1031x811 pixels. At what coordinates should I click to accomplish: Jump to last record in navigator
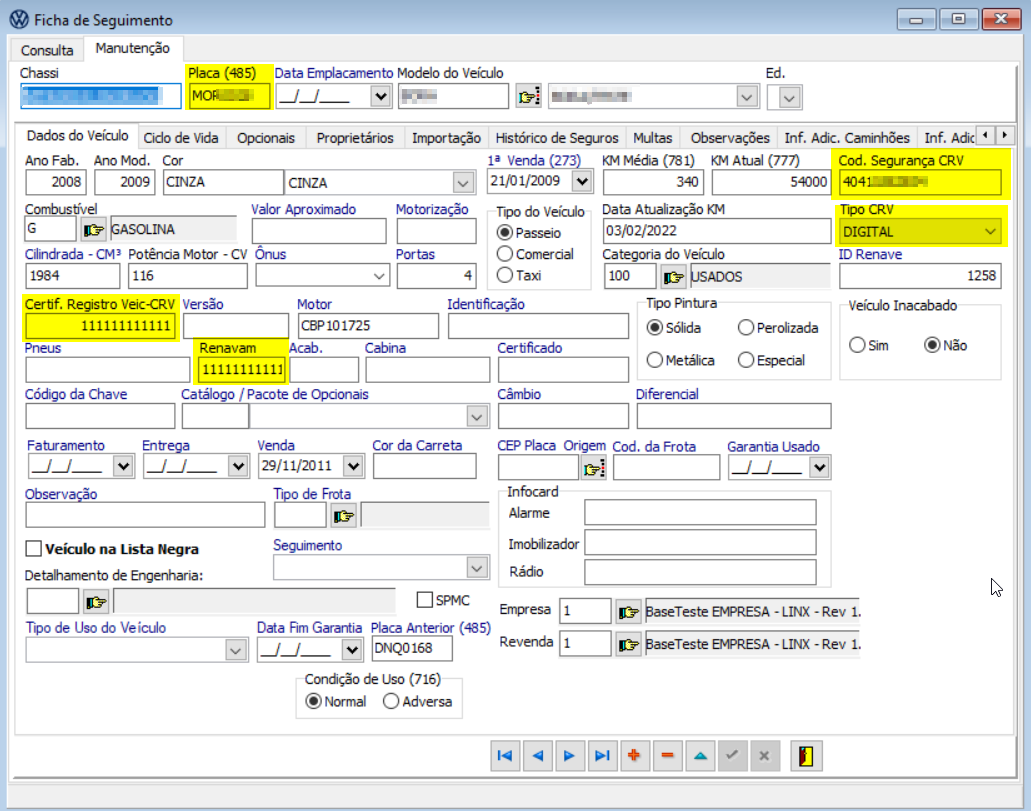[601, 756]
